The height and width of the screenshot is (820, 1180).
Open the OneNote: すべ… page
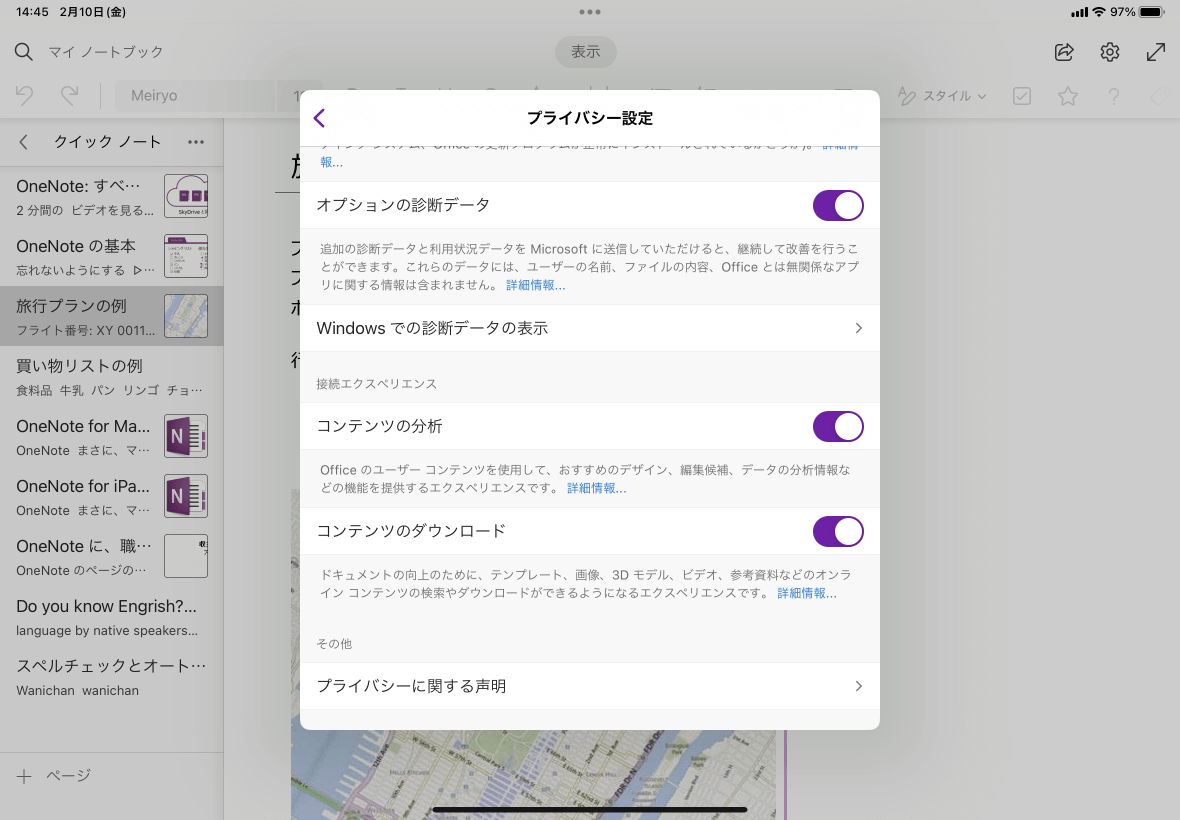tap(111, 196)
